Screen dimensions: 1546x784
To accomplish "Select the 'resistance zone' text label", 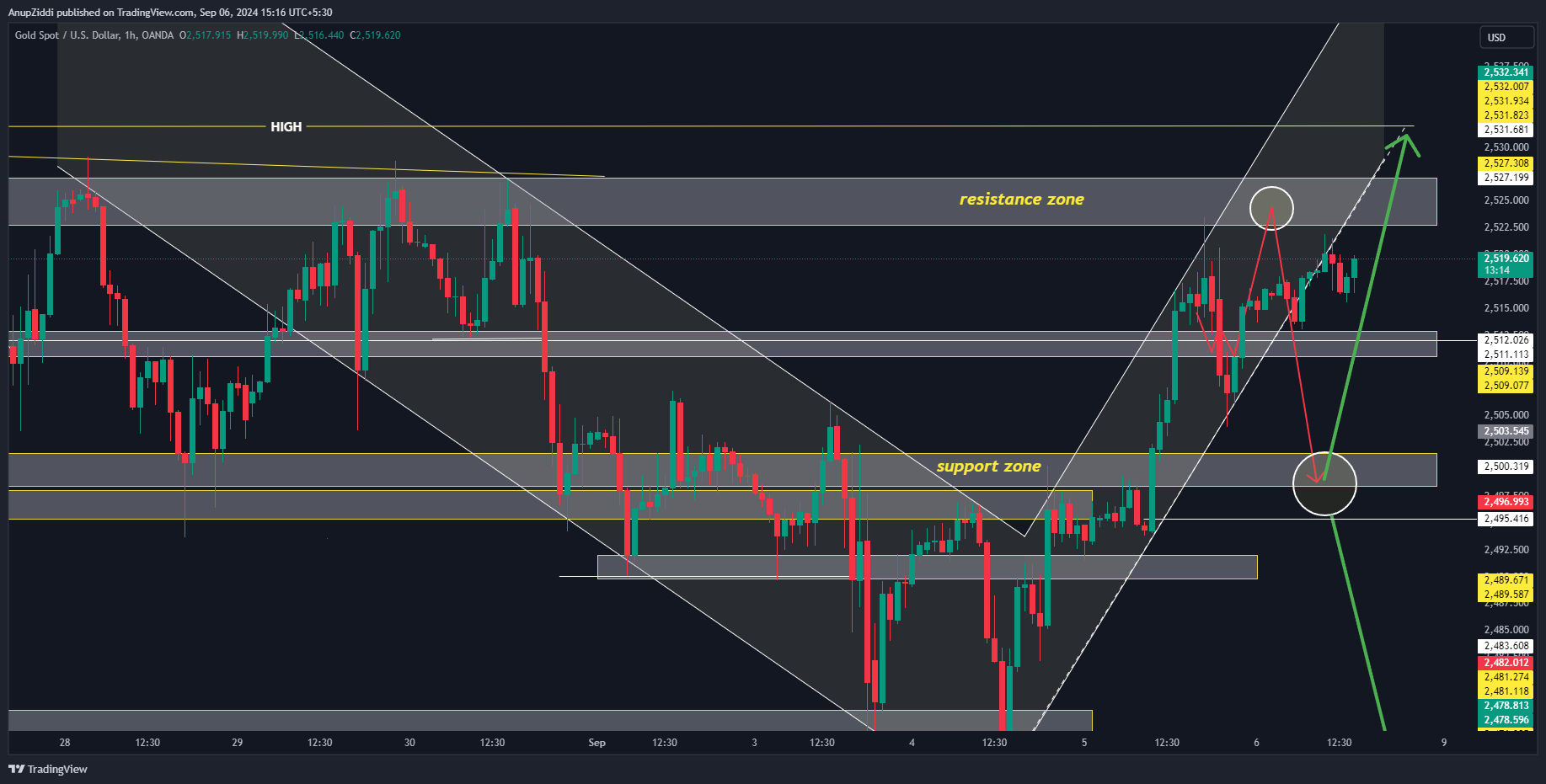I will tap(1021, 200).
